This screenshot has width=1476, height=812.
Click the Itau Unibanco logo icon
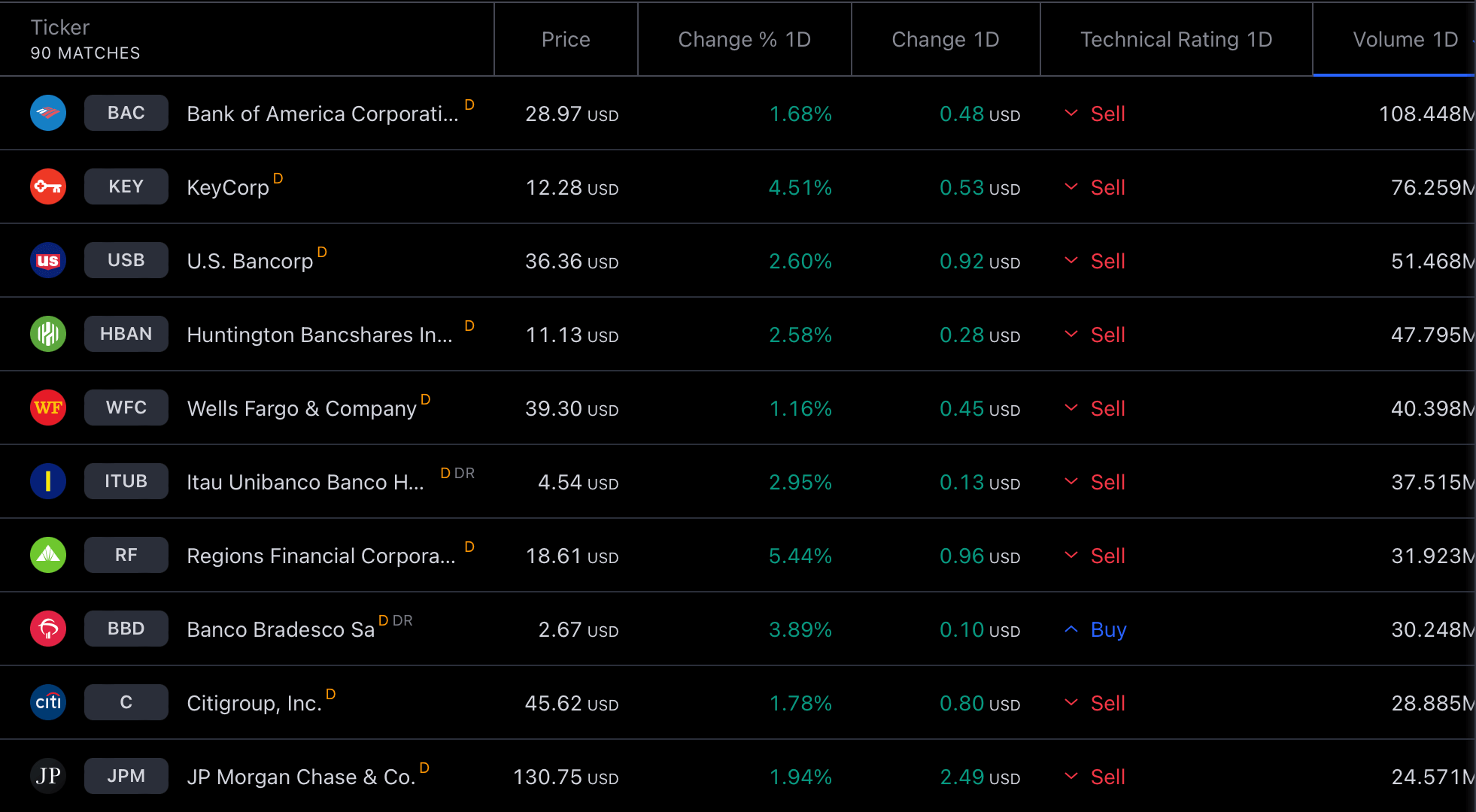coord(48,481)
